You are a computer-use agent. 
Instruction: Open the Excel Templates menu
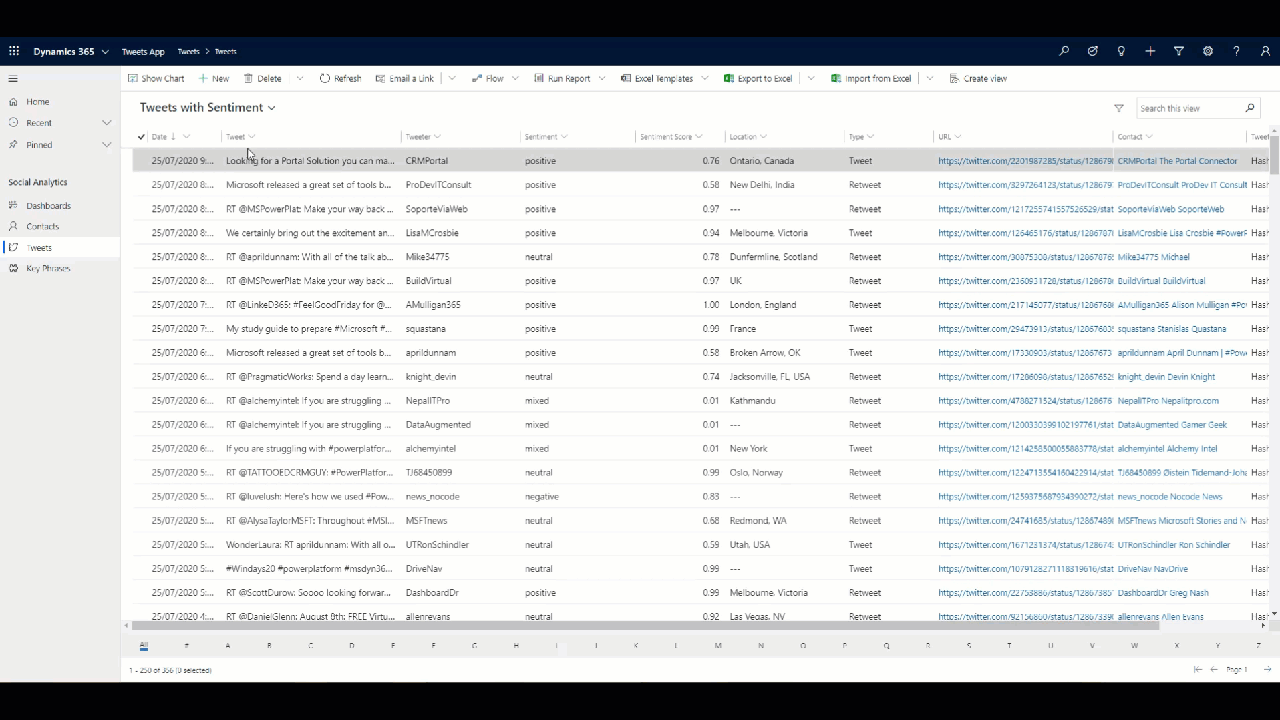(664, 78)
